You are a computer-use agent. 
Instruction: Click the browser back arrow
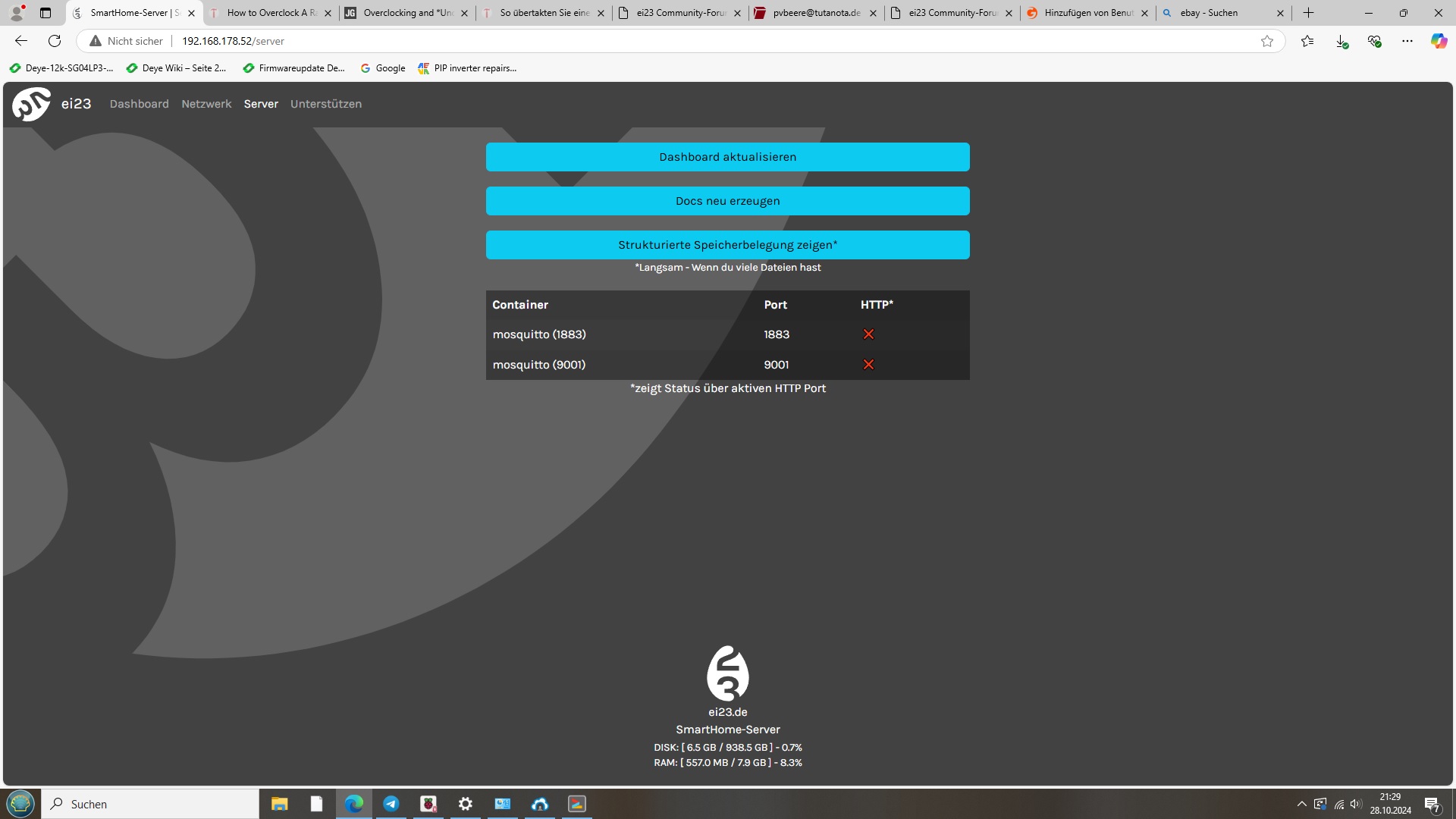pyautogui.click(x=21, y=41)
